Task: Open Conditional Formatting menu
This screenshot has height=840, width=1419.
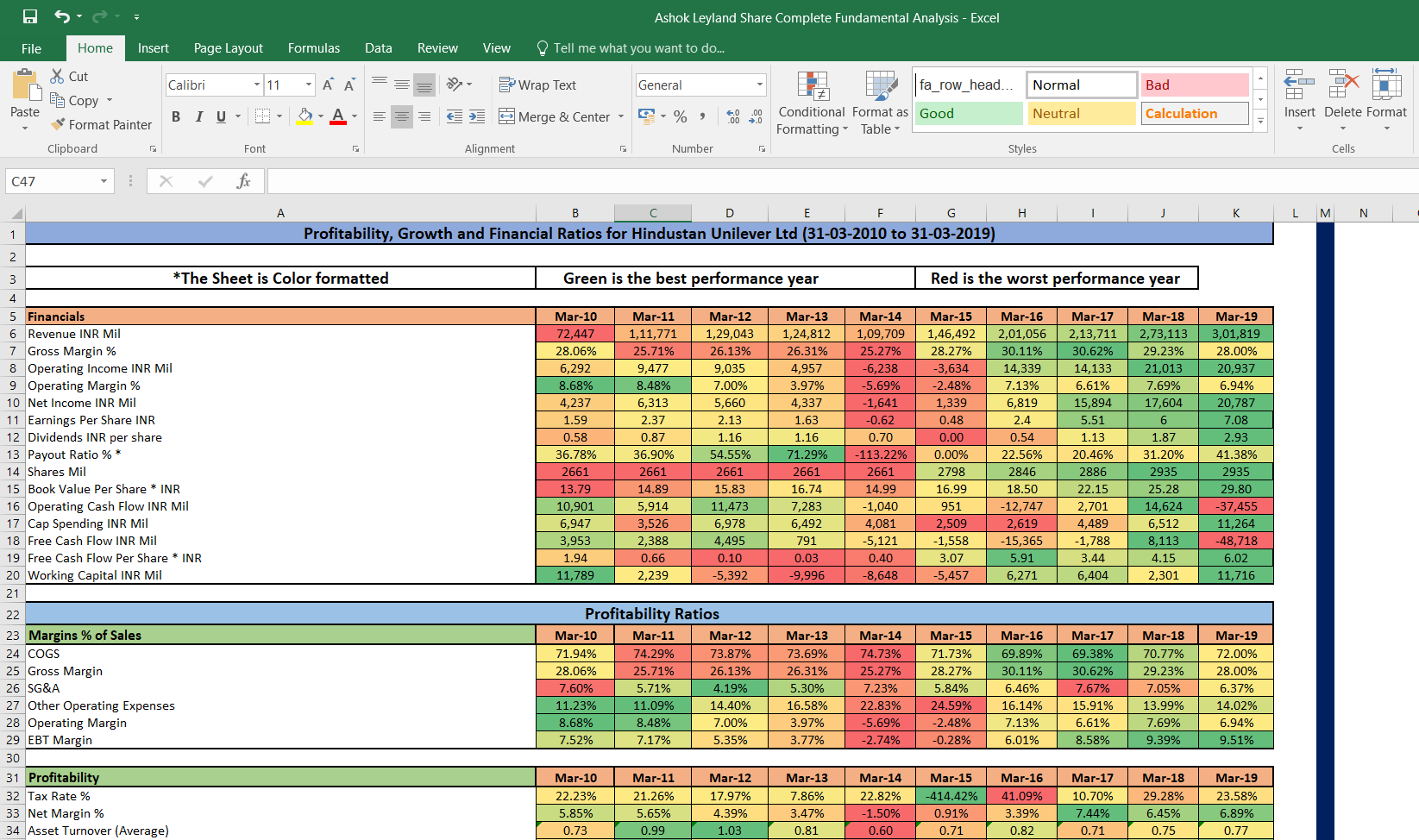Action: tap(812, 103)
